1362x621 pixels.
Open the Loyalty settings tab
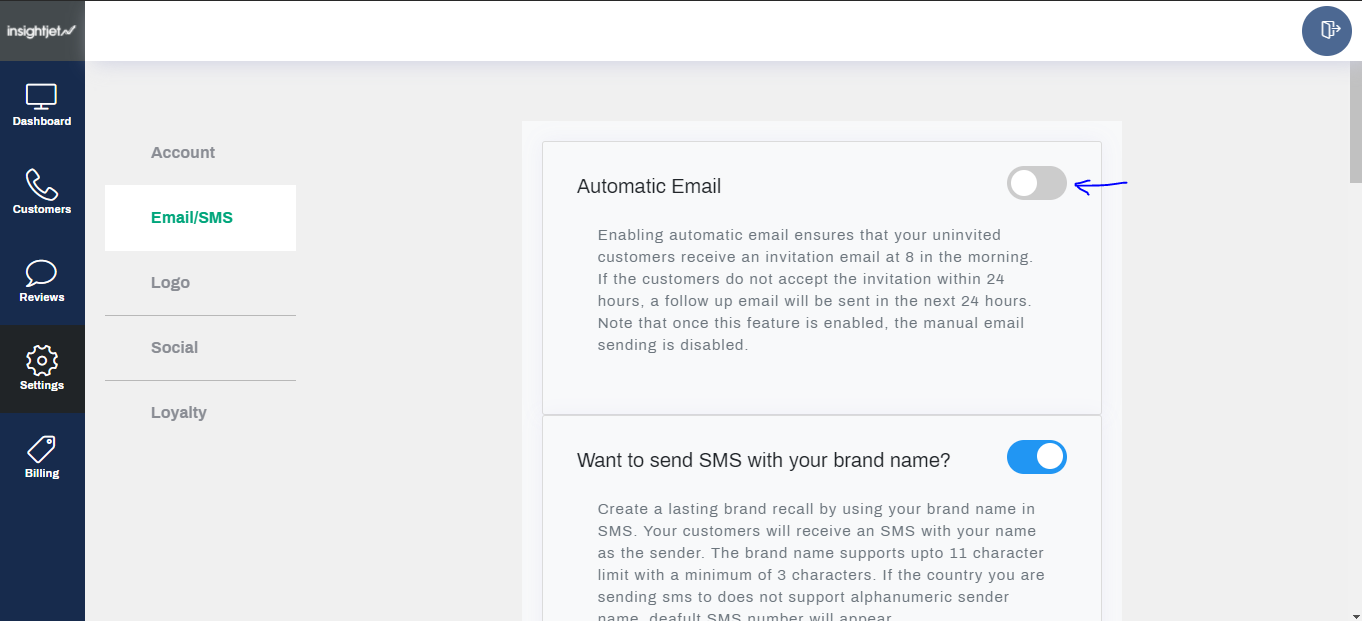click(x=179, y=413)
